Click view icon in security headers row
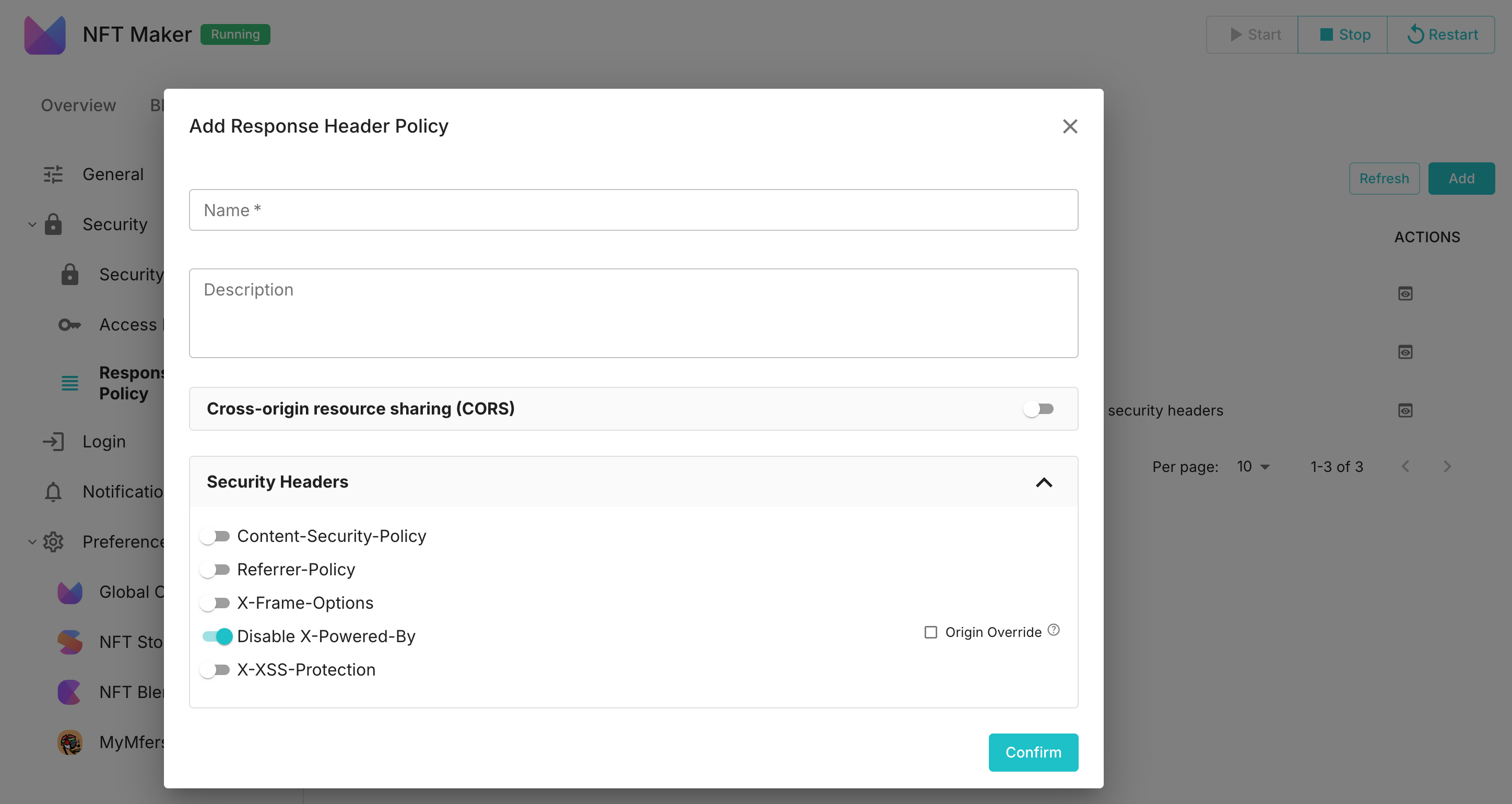This screenshot has width=1512, height=804. 1405,410
